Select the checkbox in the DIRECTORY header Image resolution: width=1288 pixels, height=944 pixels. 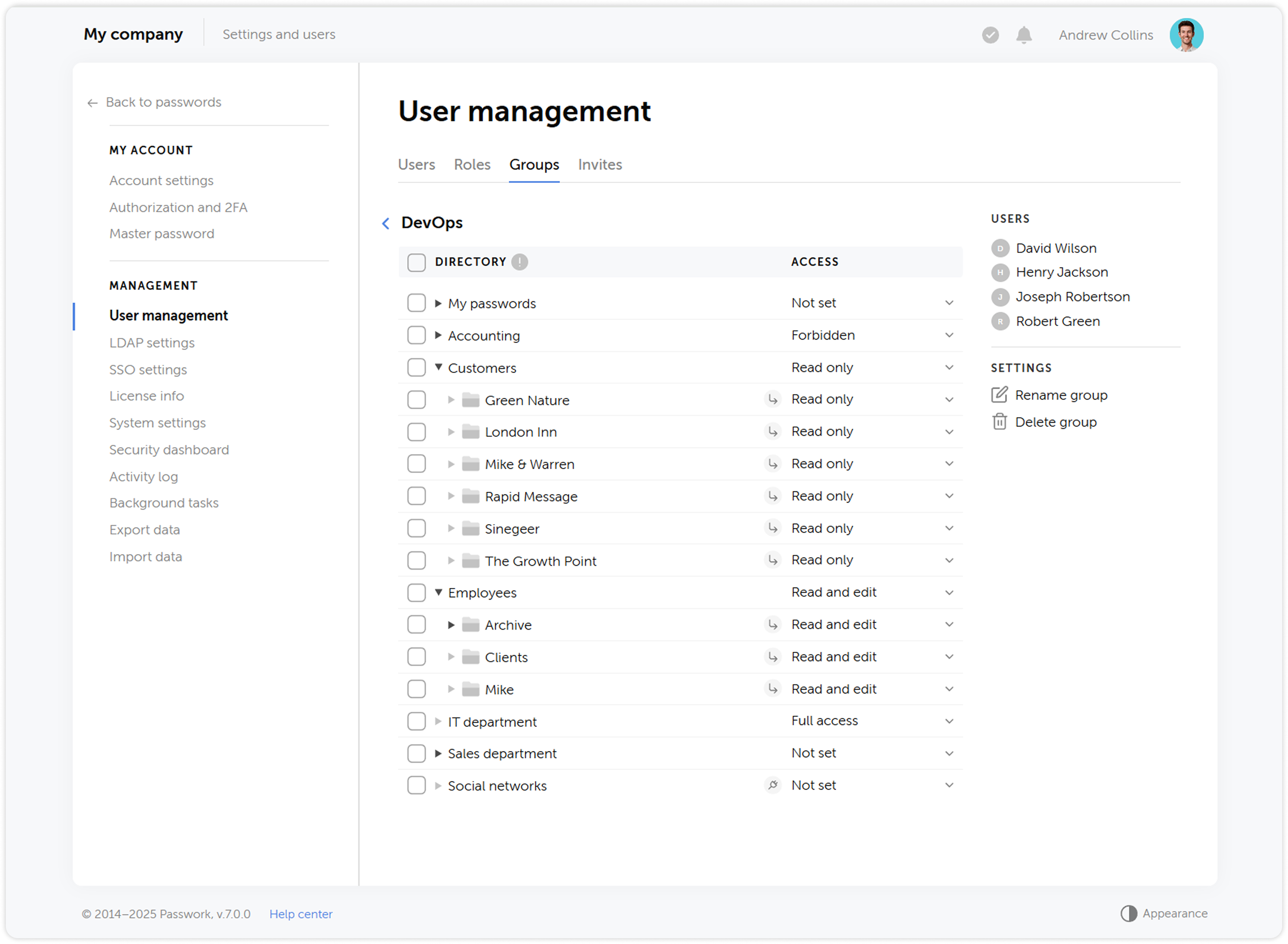416,262
